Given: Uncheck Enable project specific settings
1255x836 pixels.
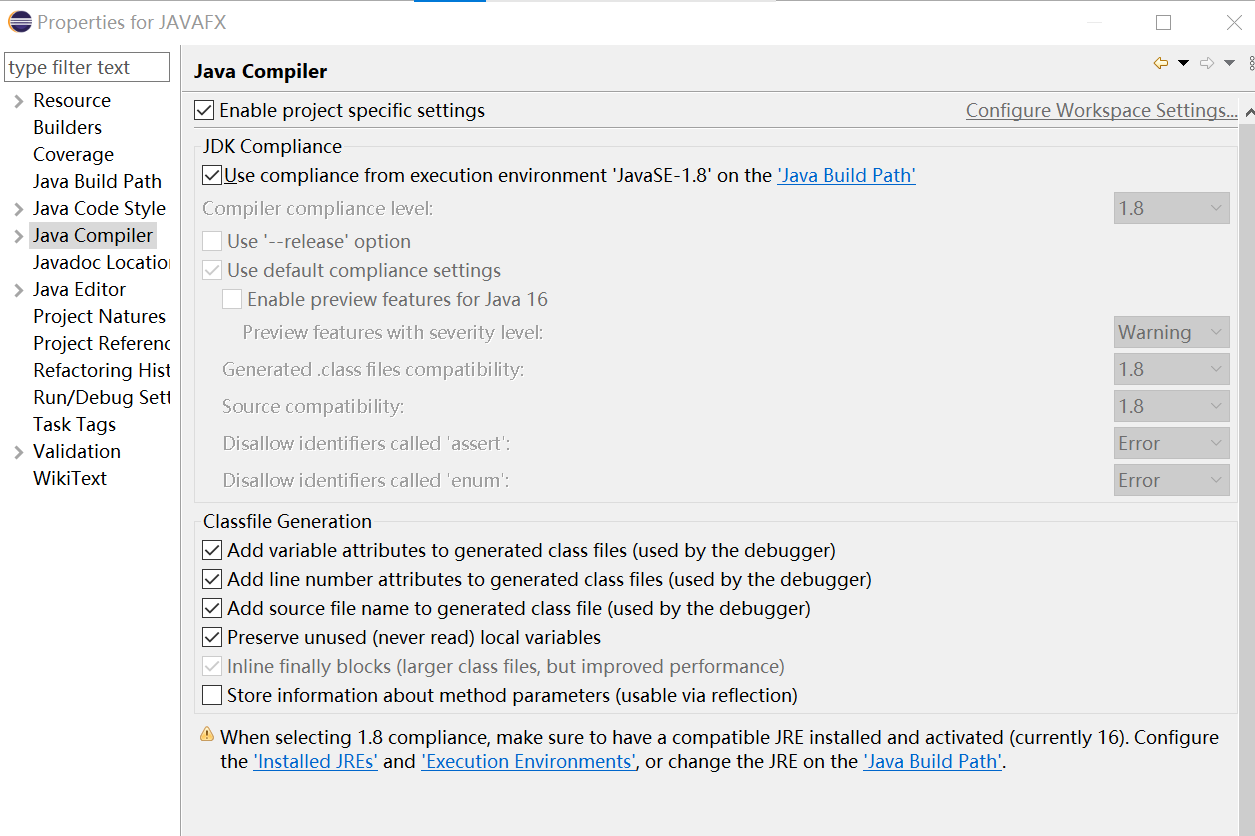Looking at the screenshot, I should (x=205, y=110).
